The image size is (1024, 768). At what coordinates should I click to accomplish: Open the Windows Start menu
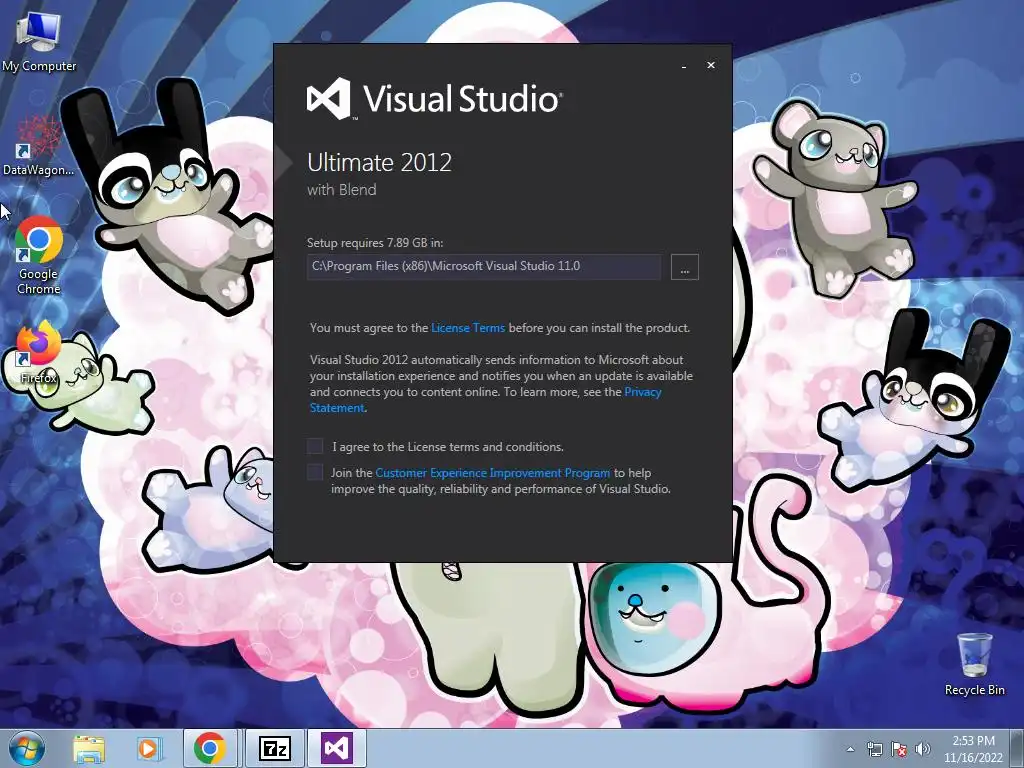point(27,748)
